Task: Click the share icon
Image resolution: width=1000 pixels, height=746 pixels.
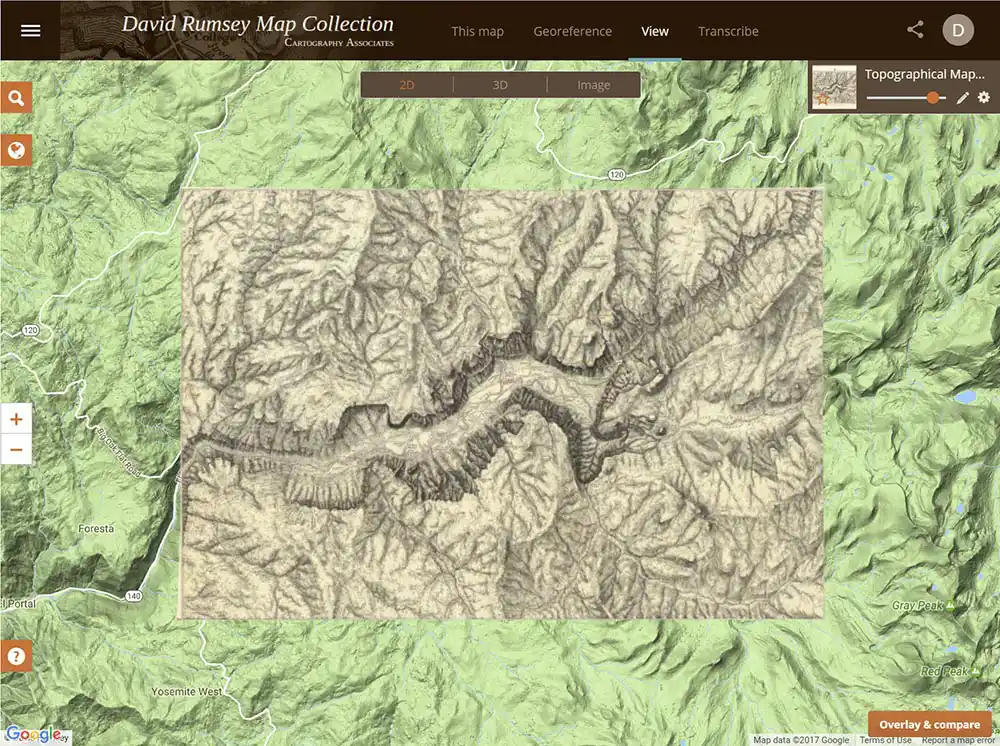Action: 915,30
